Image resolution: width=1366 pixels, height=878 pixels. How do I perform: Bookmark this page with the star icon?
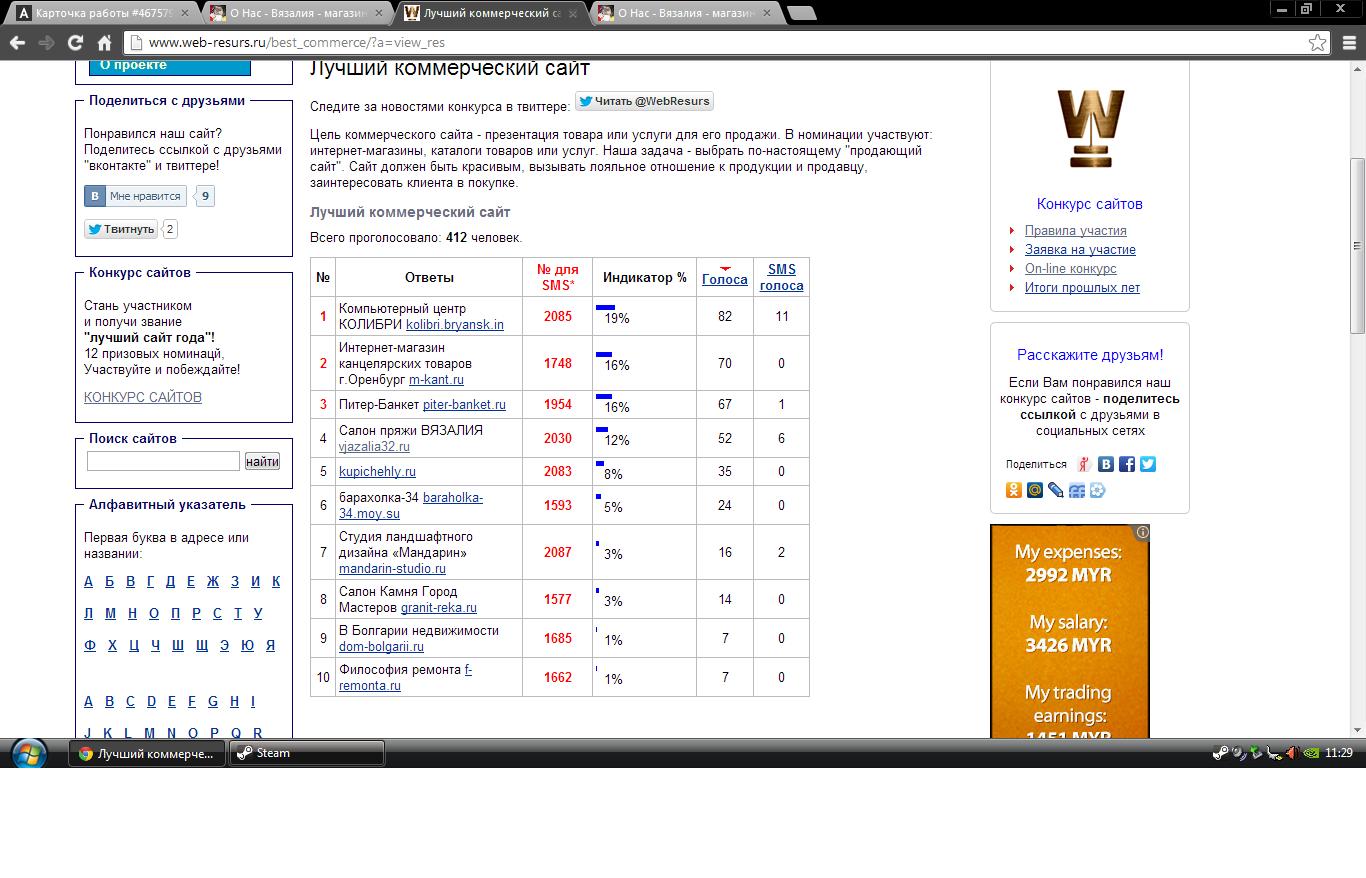click(x=1318, y=42)
